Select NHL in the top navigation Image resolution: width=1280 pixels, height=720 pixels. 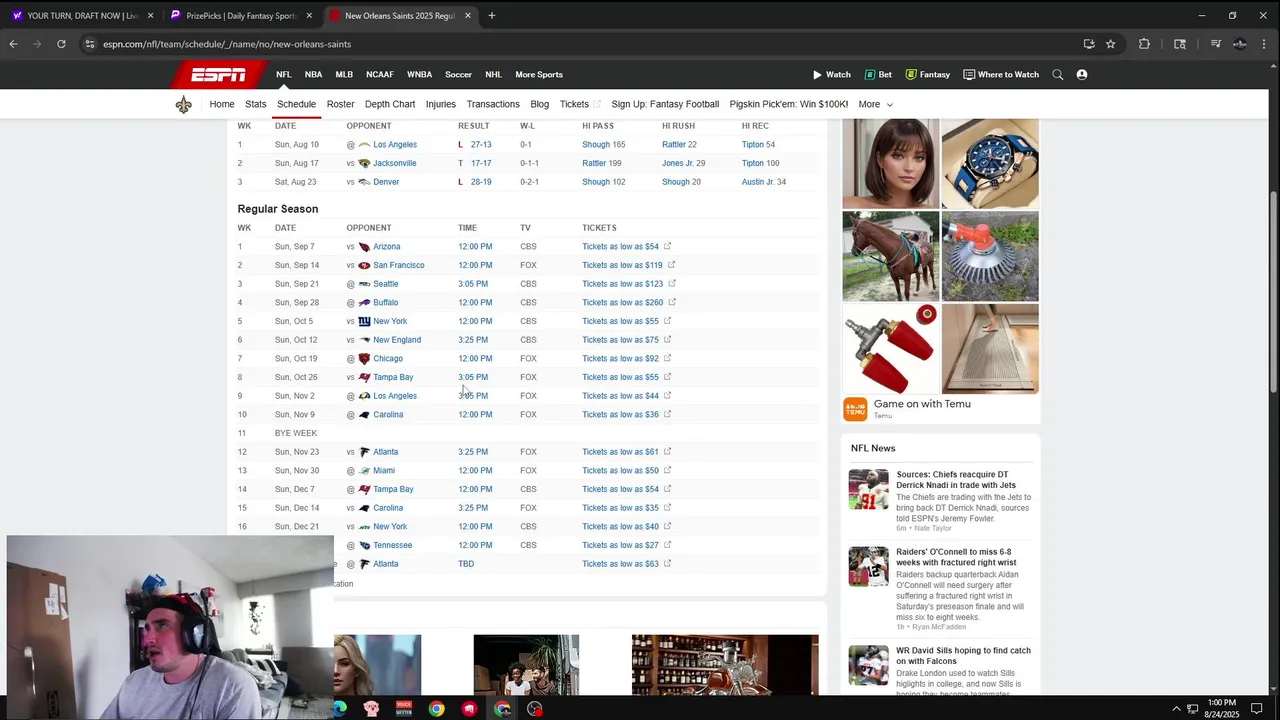pos(493,75)
